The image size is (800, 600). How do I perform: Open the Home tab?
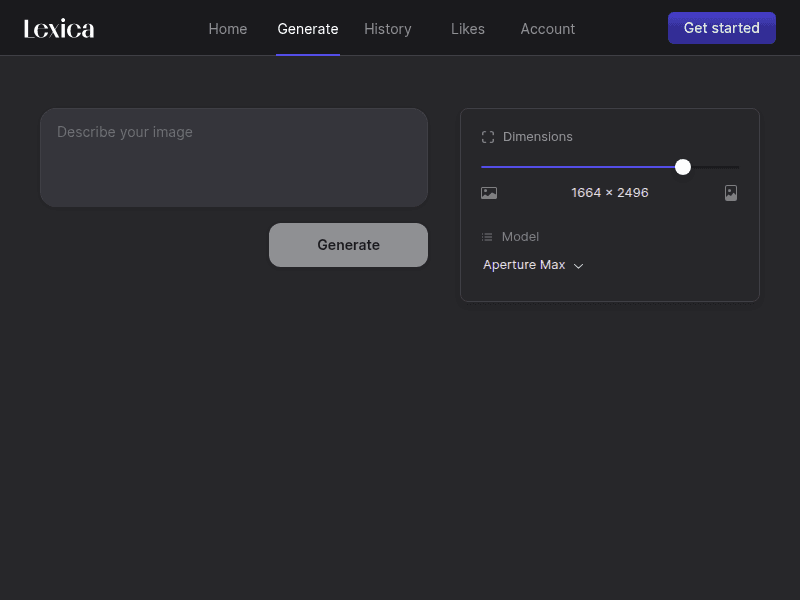[x=228, y=29]
